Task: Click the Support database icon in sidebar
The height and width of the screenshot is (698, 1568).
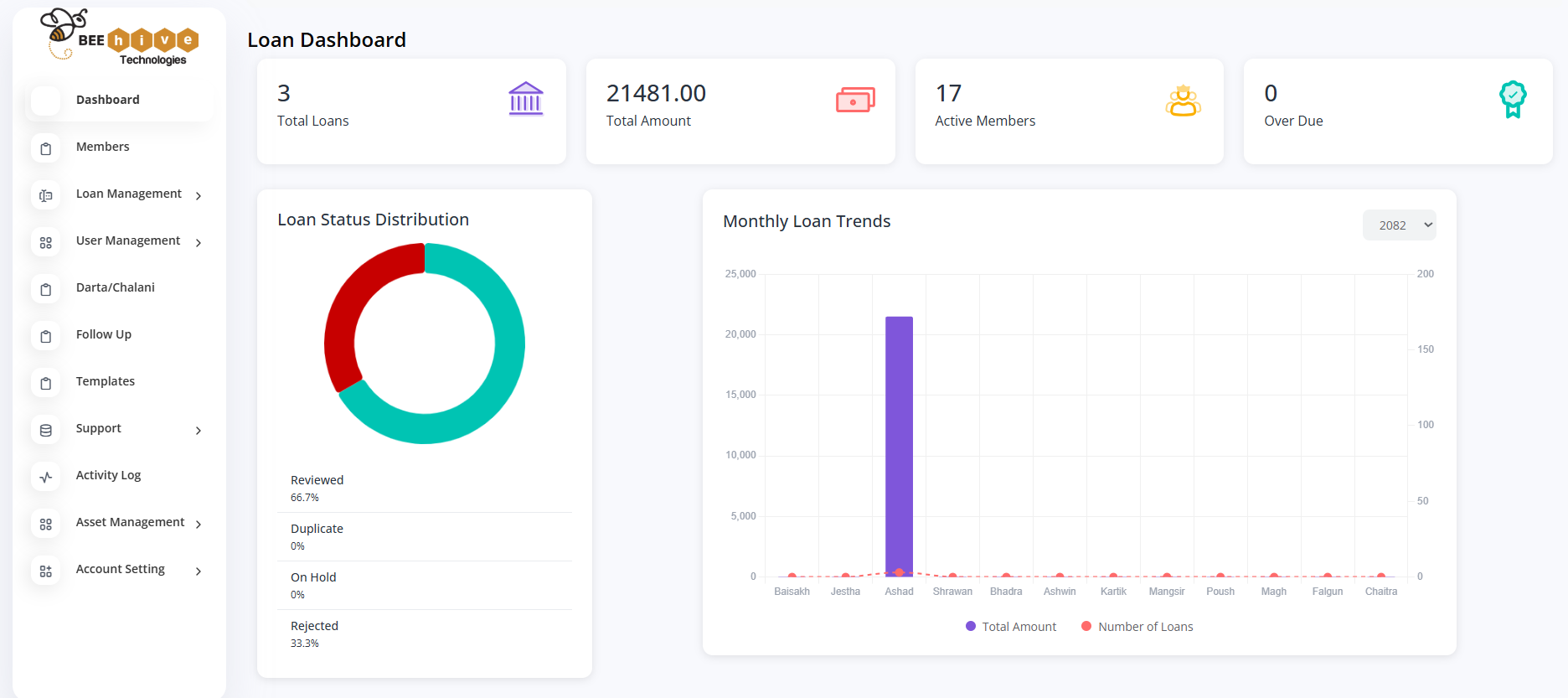Action: (46, 430)
